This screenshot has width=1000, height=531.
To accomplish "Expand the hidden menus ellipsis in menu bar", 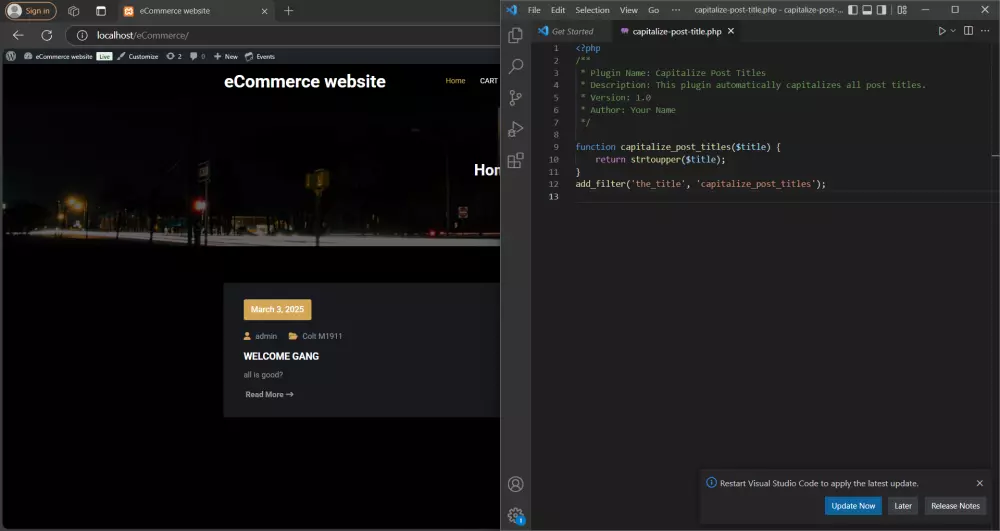I will point(676,10).
